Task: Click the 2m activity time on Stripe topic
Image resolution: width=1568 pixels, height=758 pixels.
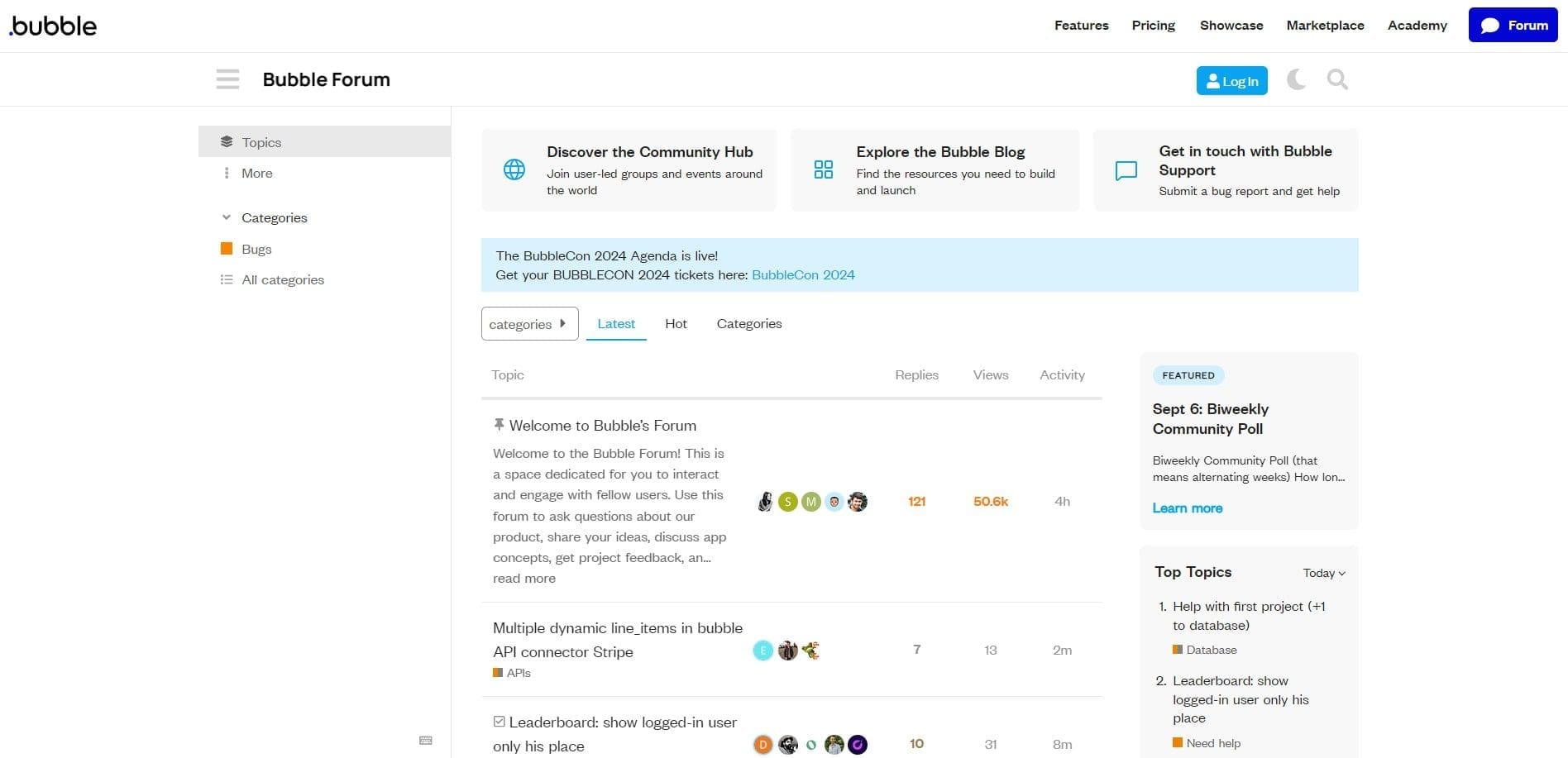Action: point(1062,651)
